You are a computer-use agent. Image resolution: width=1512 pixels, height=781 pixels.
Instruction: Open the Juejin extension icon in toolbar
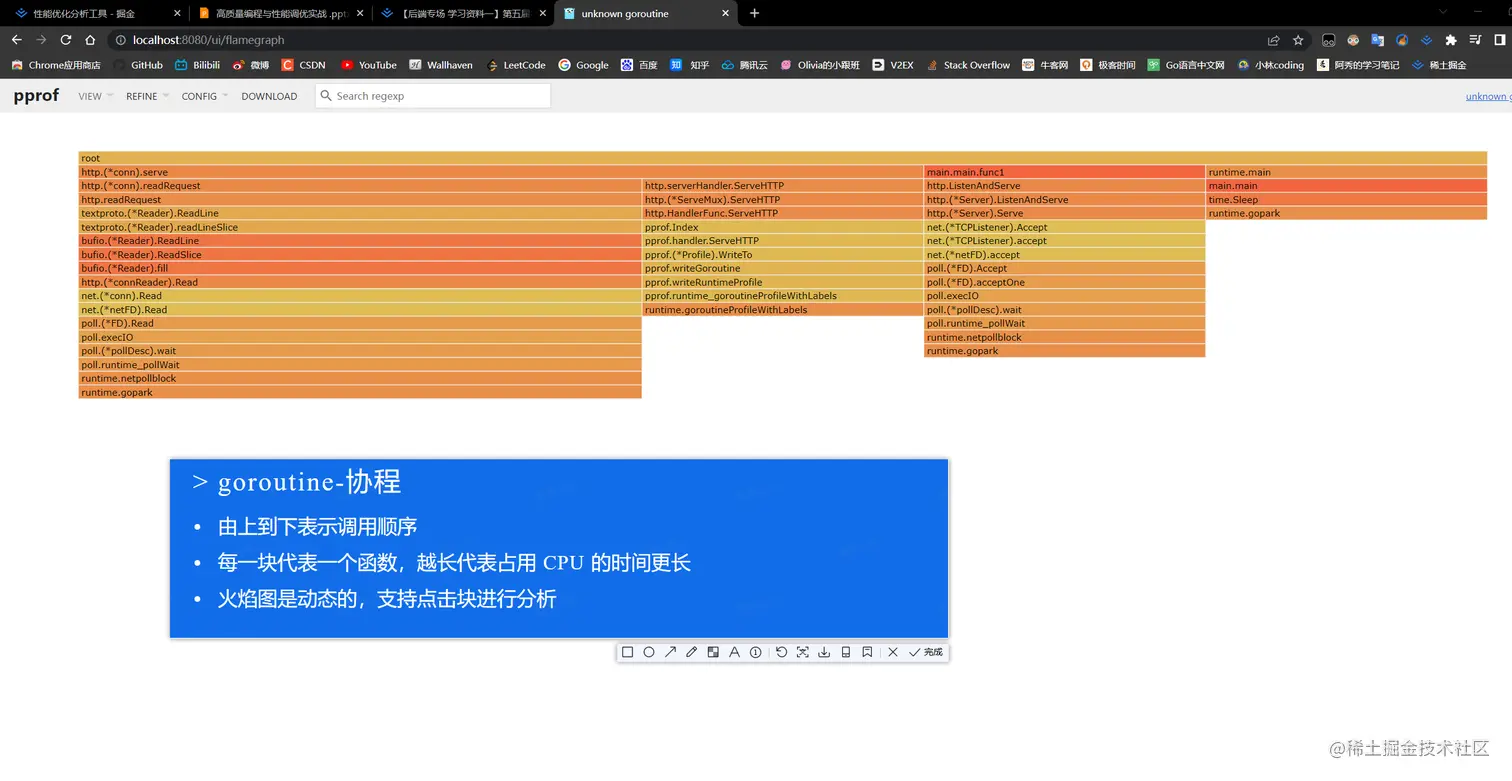coord(1426,40)
